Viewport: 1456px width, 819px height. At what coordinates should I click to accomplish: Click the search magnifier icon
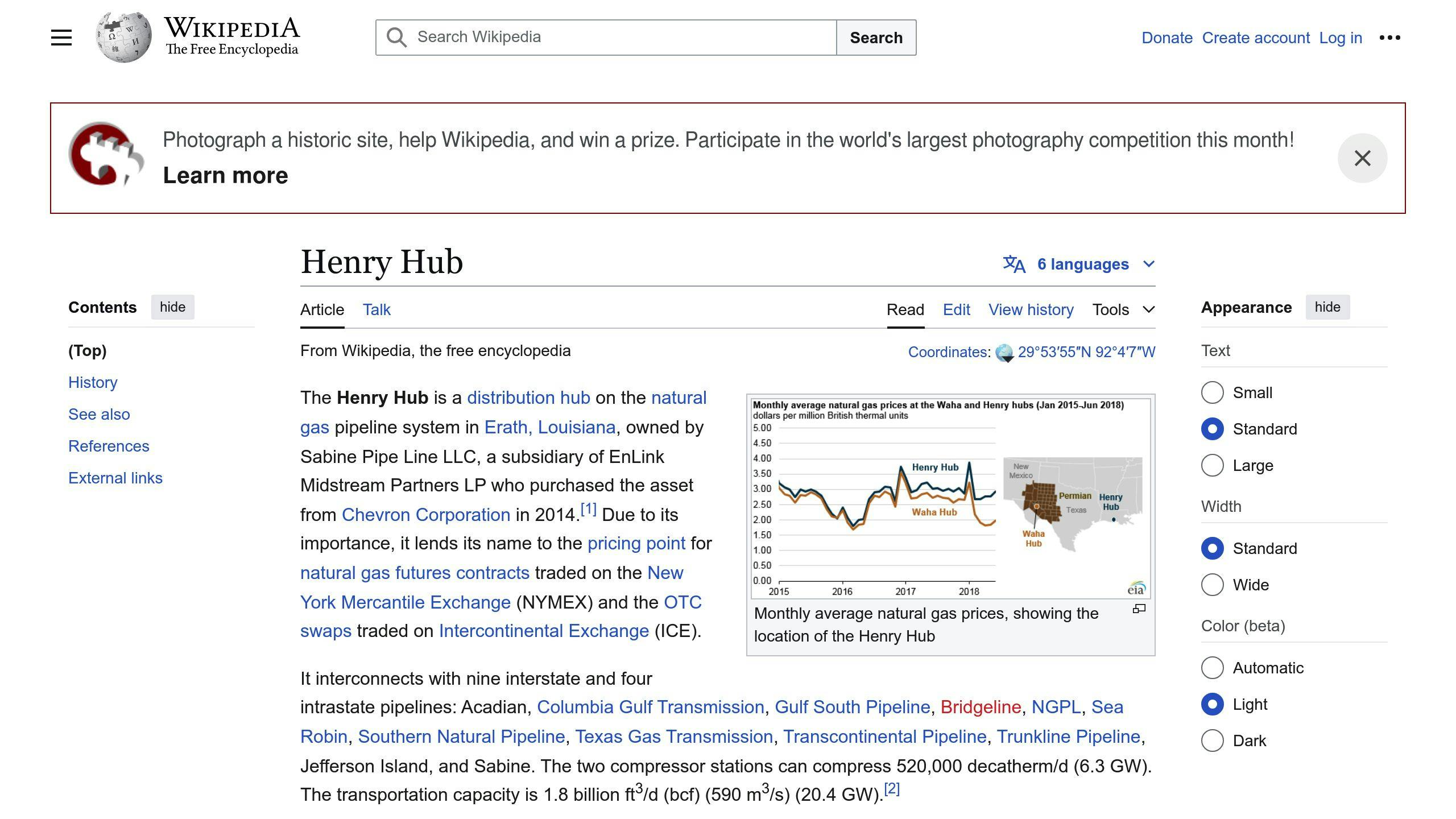396,38
